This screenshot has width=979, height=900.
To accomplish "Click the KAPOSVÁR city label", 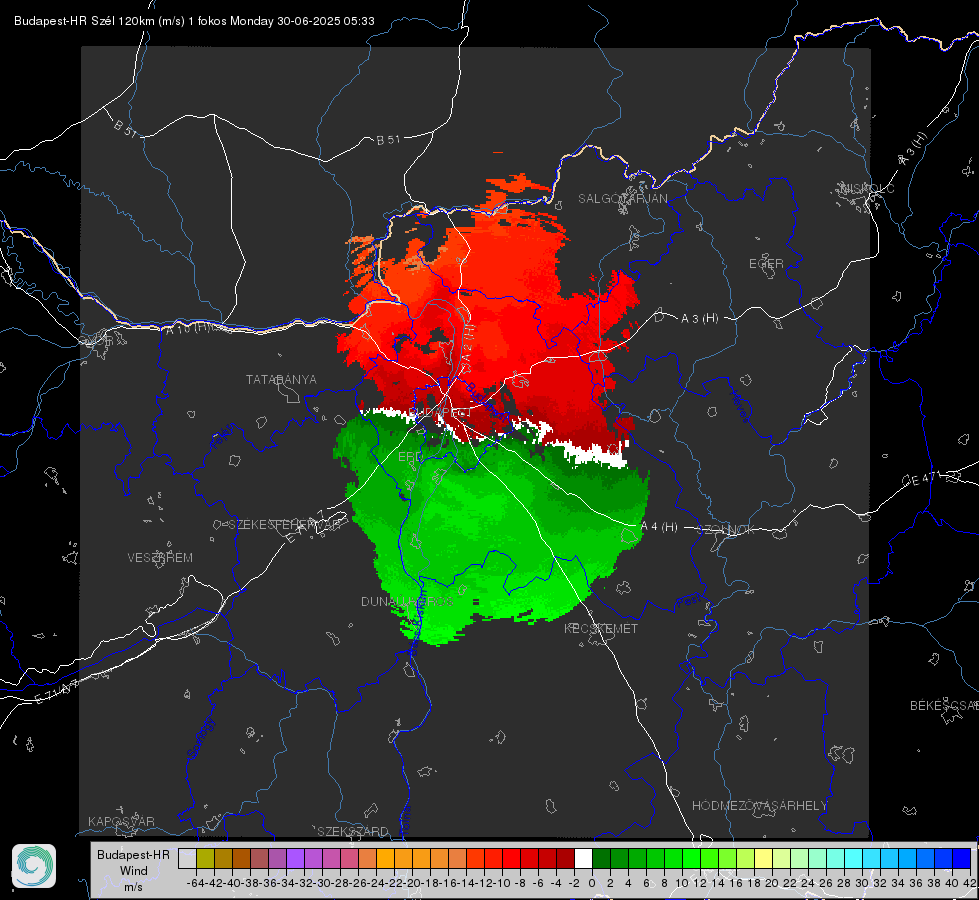I will pos(121,821).
